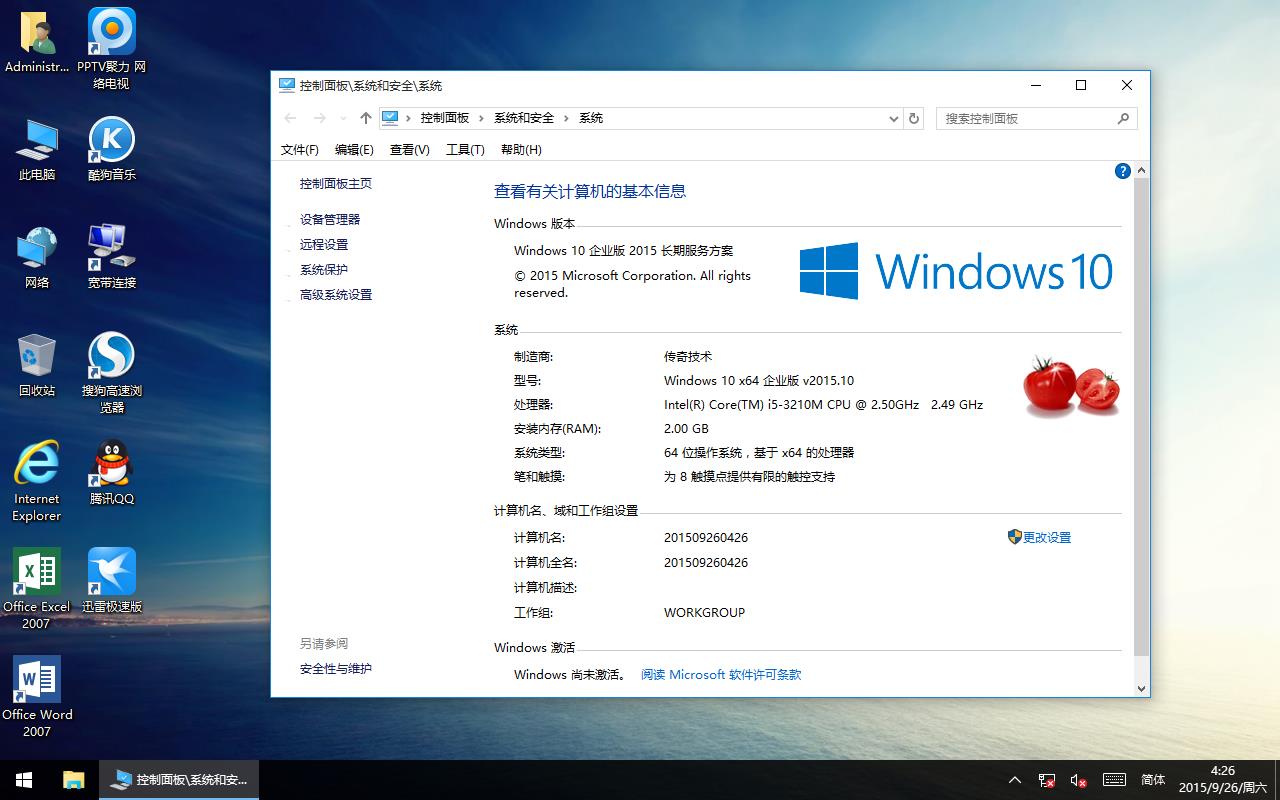Image resolution: width=1280 pixels, height=800 pixels.
Task: Open network status tray icon
Action: (x=1047, y=780)
